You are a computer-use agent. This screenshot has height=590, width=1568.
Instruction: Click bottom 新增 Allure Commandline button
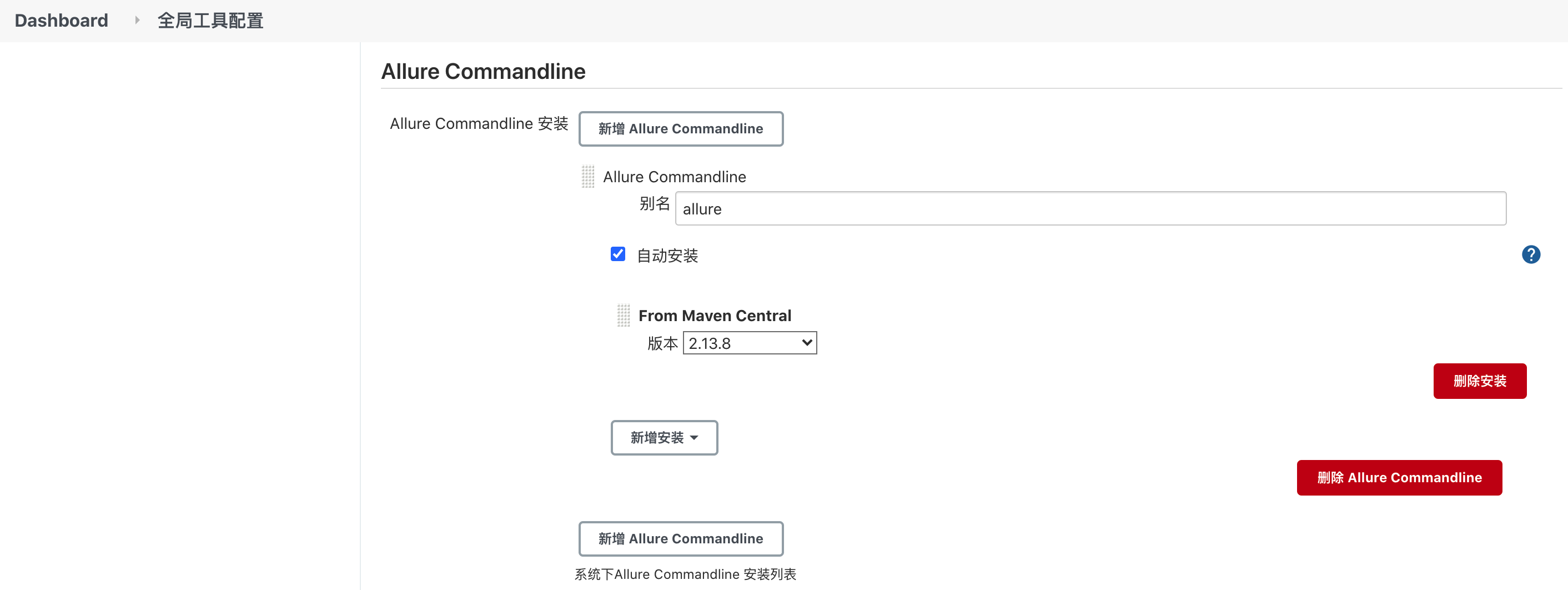(x=681, y=538)
